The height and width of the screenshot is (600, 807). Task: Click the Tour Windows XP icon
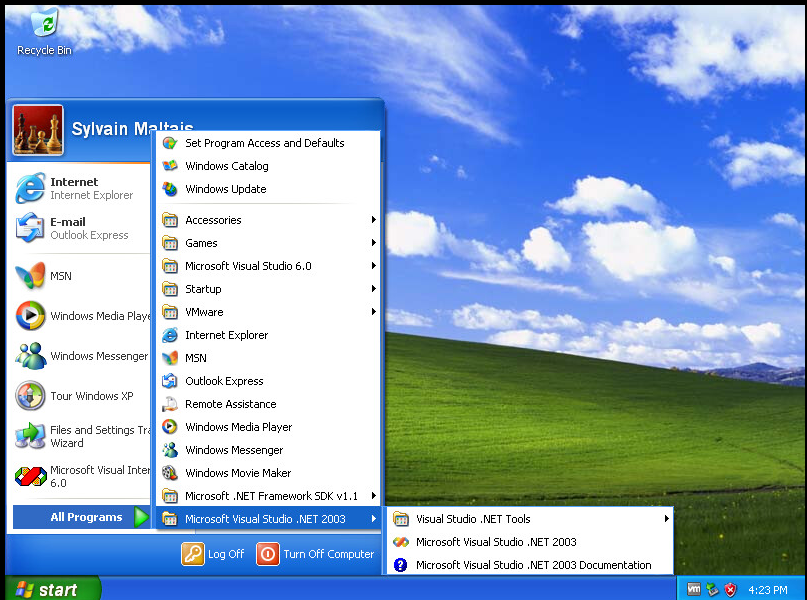coord(30,396)
